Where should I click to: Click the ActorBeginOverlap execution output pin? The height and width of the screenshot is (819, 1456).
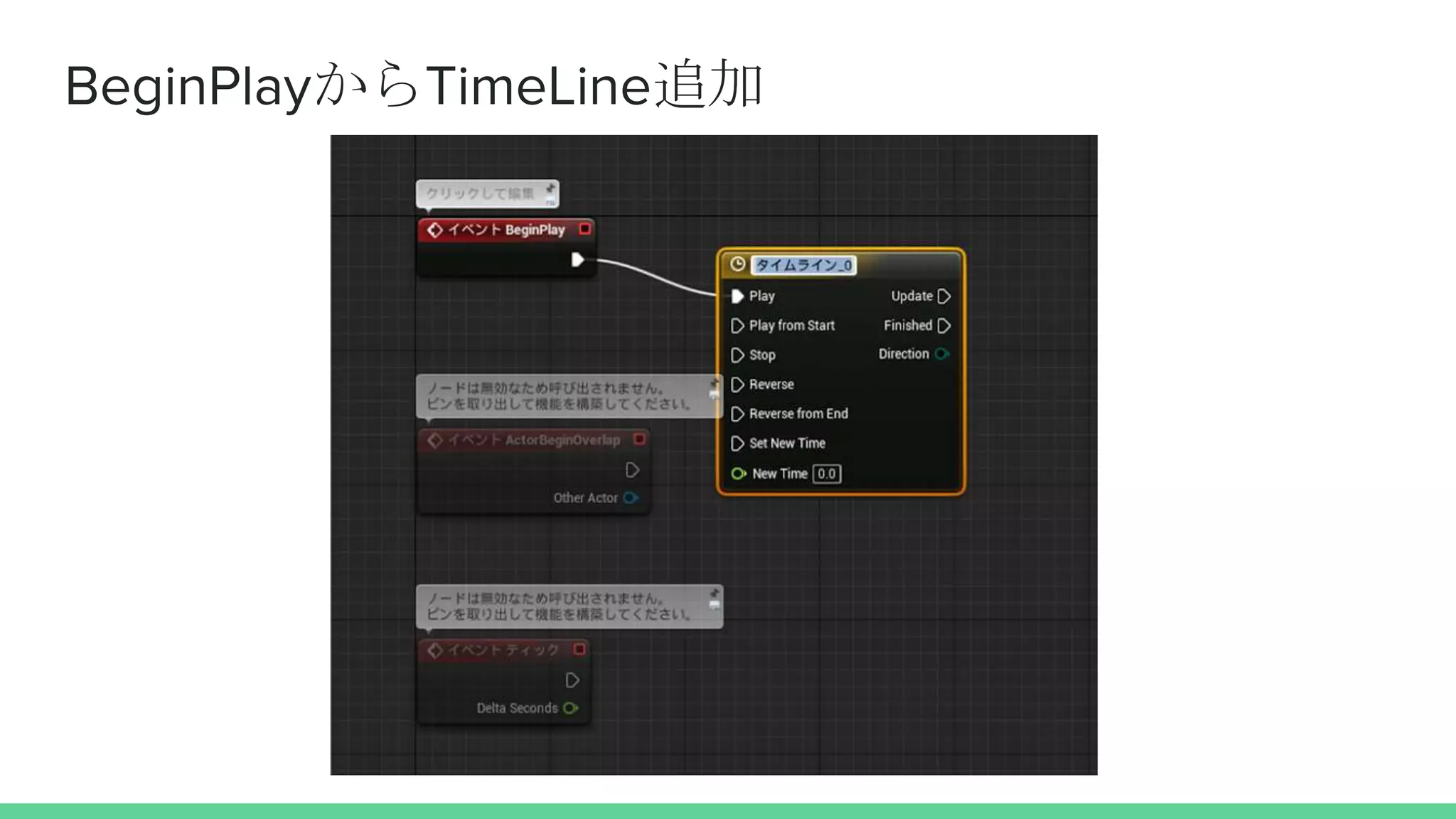[x=632, y=470]
